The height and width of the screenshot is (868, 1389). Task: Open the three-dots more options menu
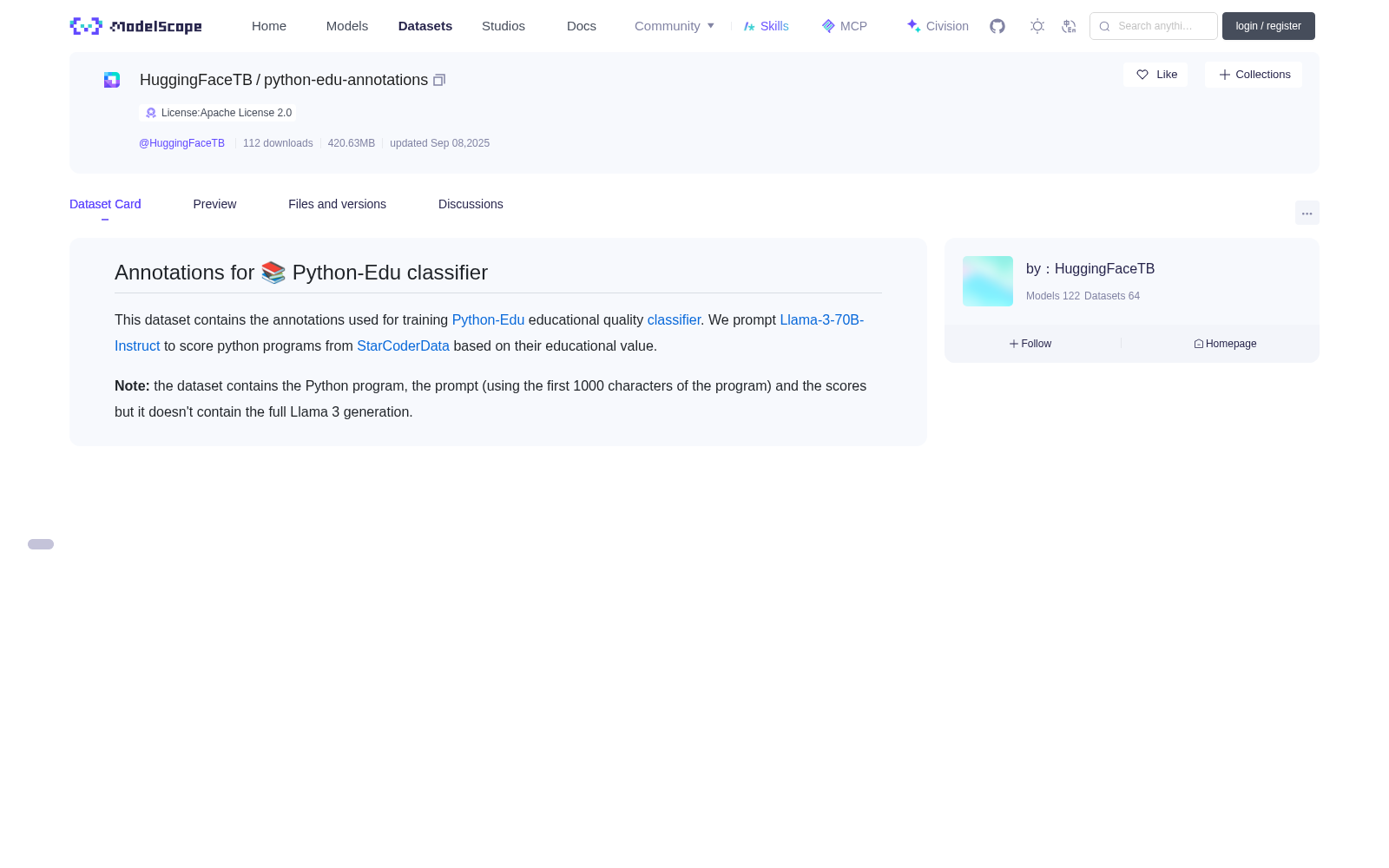(x=1307, y=213)
